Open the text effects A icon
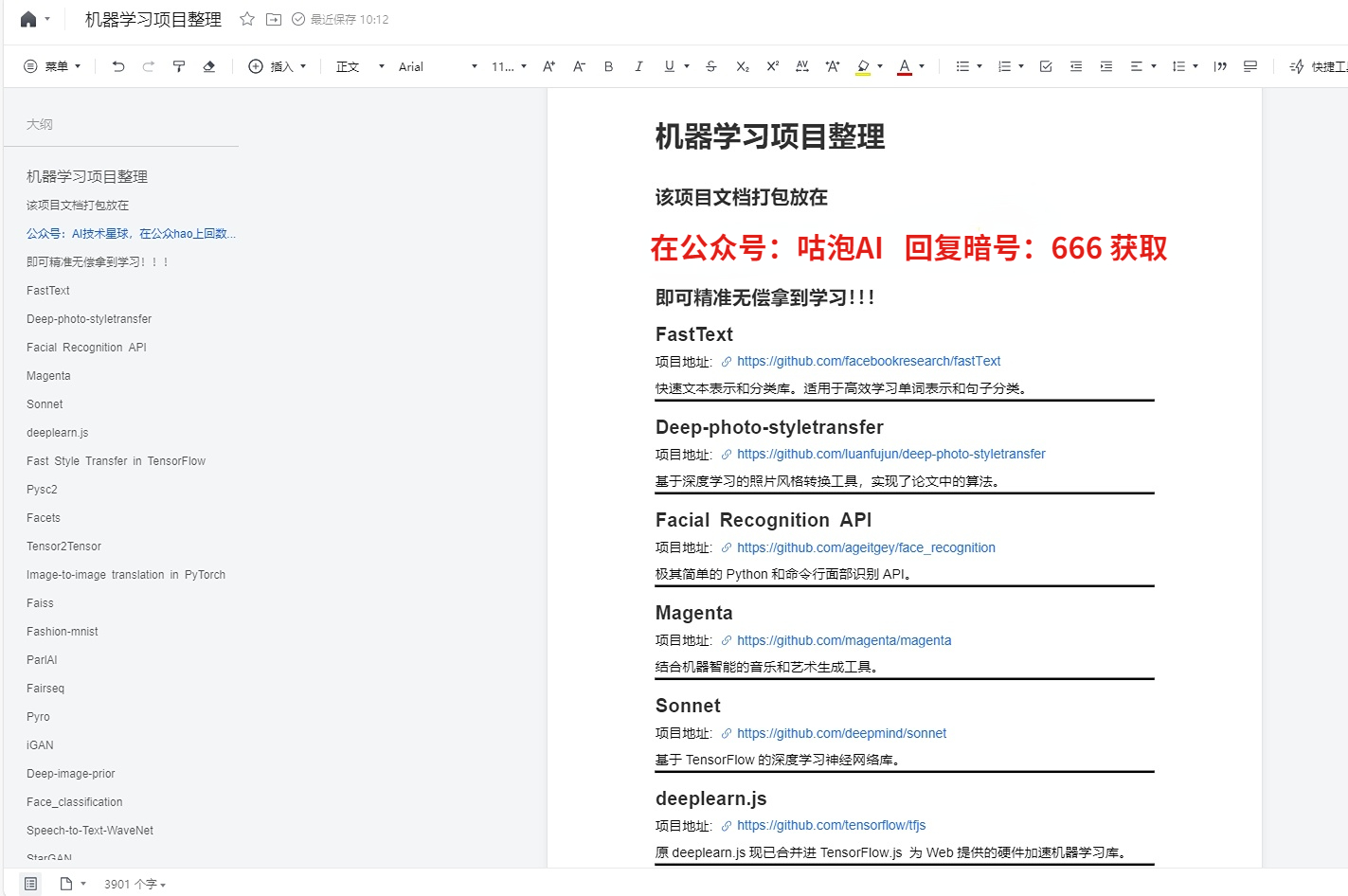This screenshot has height=896, width=1348. pyautogui.click(x=833, y=66)
